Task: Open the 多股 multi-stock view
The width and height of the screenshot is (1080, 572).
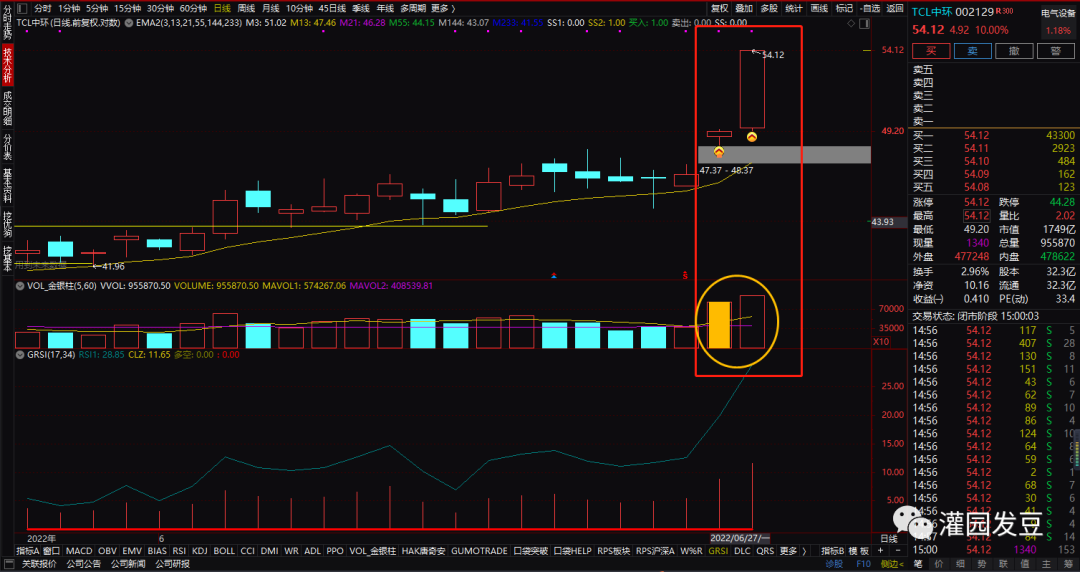Action: pos(769,8)
